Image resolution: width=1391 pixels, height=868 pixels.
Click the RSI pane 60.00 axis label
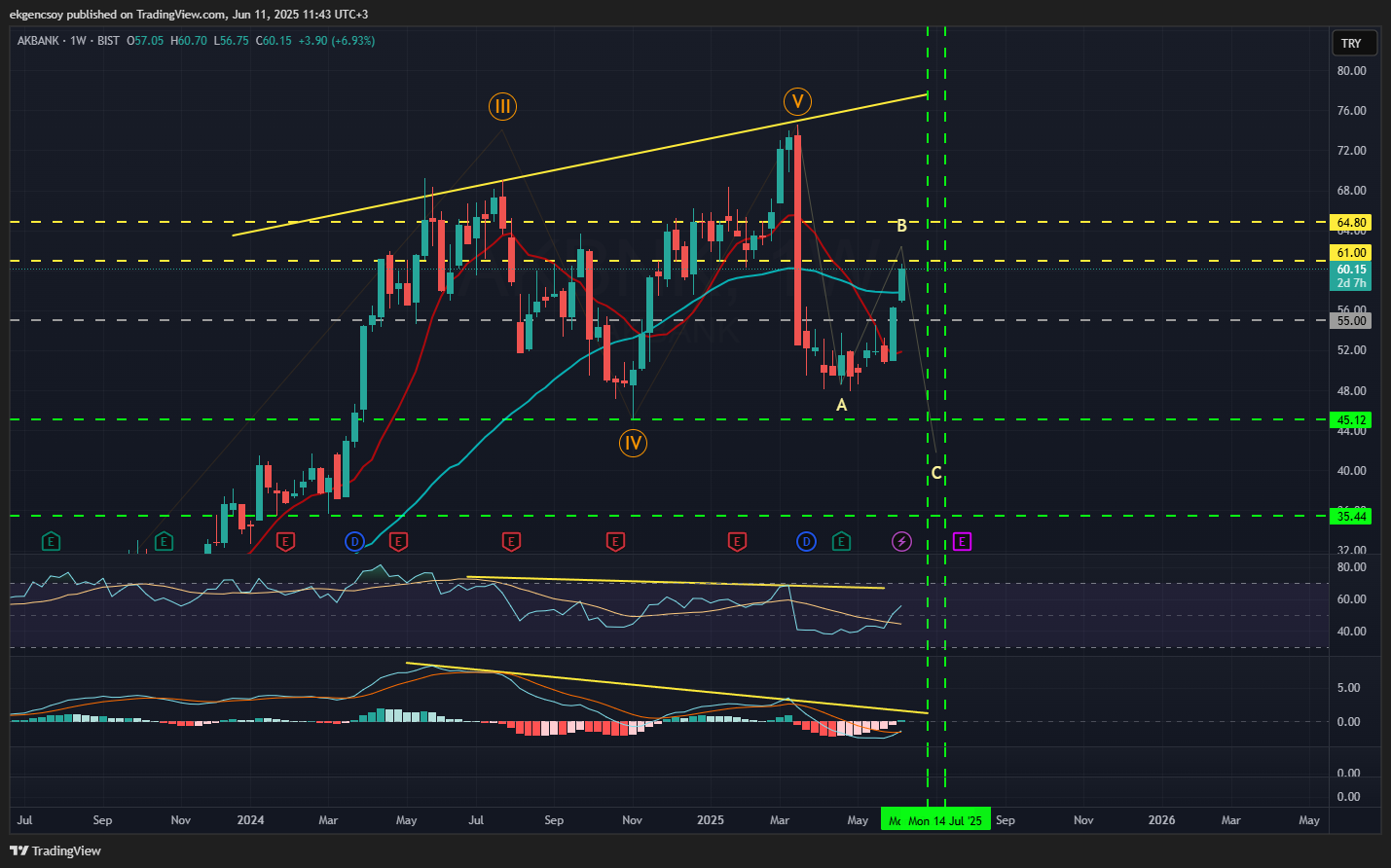point(1351,599)
